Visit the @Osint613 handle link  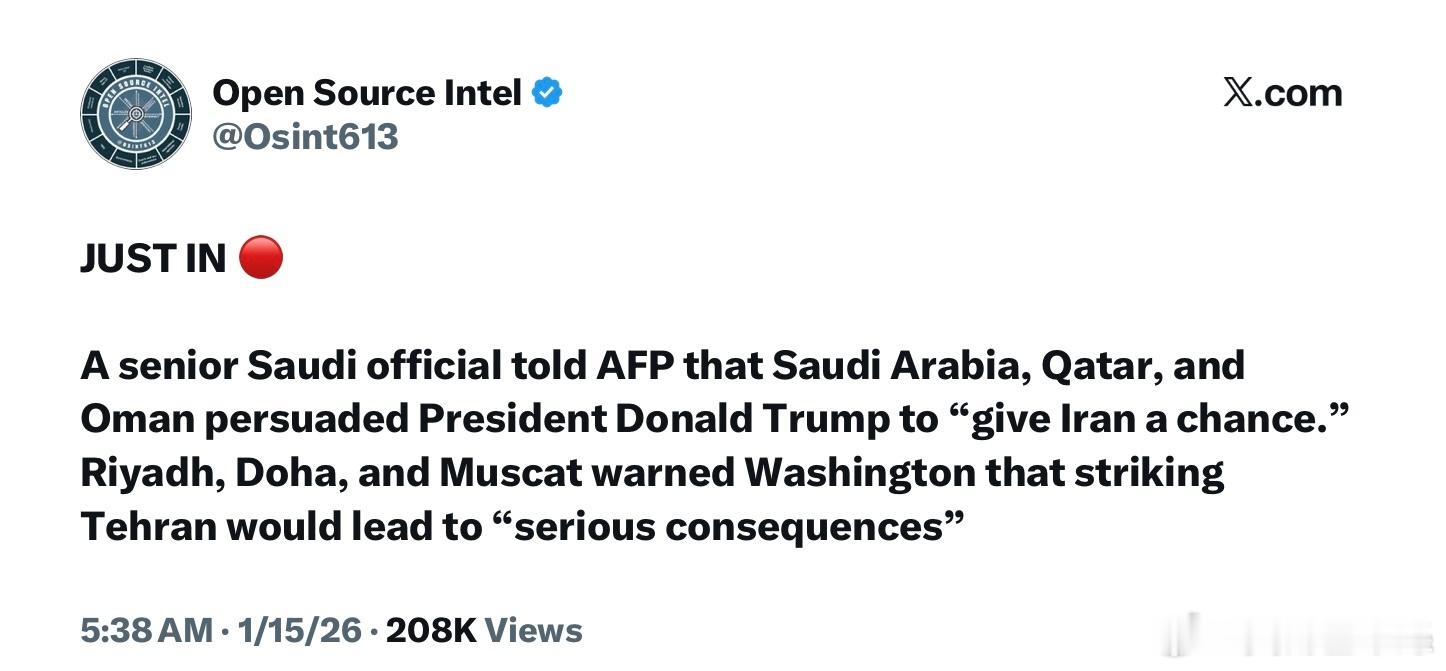(x=305, y=136)
